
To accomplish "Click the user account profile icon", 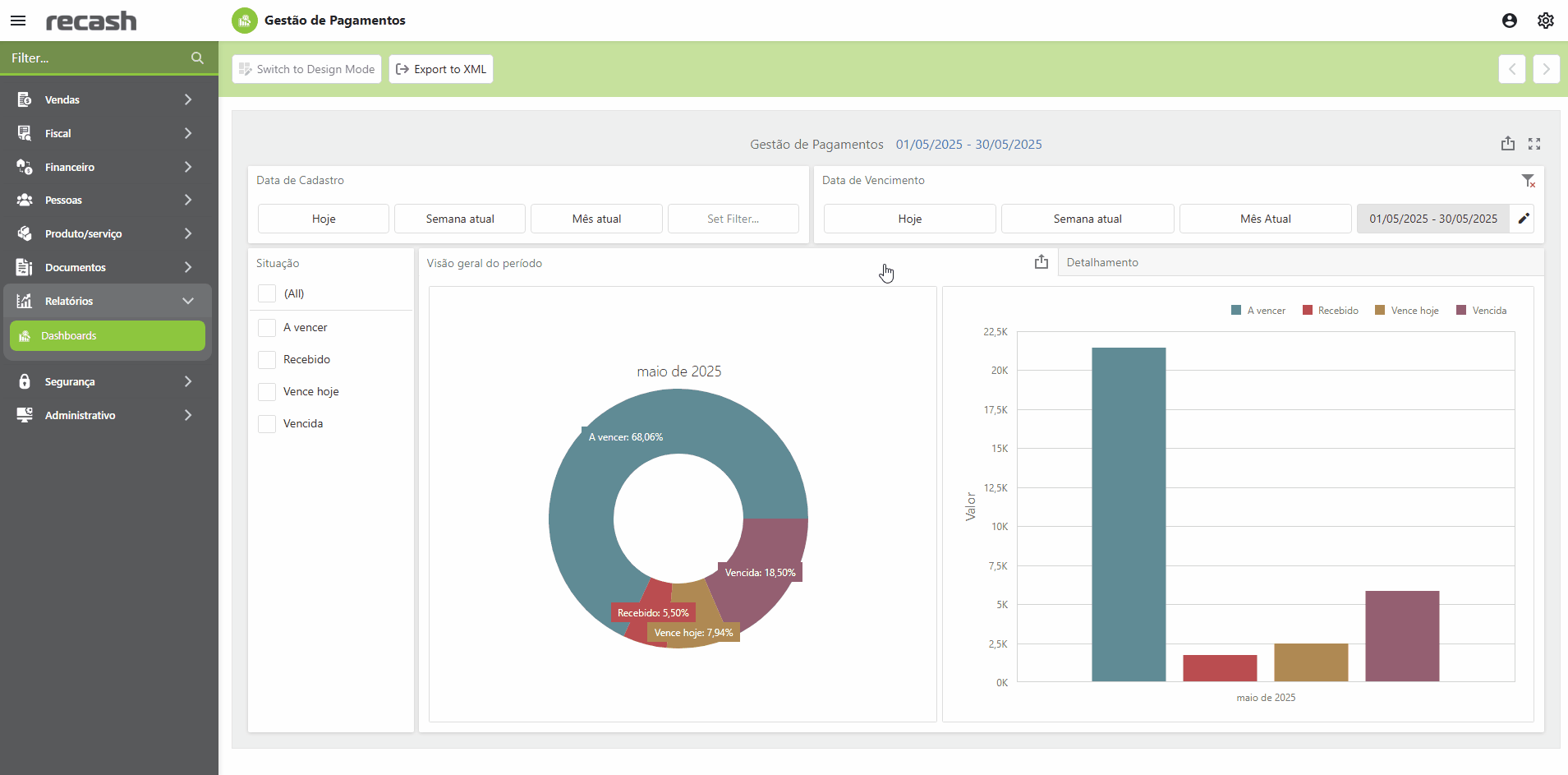I will coord(1509,21).
